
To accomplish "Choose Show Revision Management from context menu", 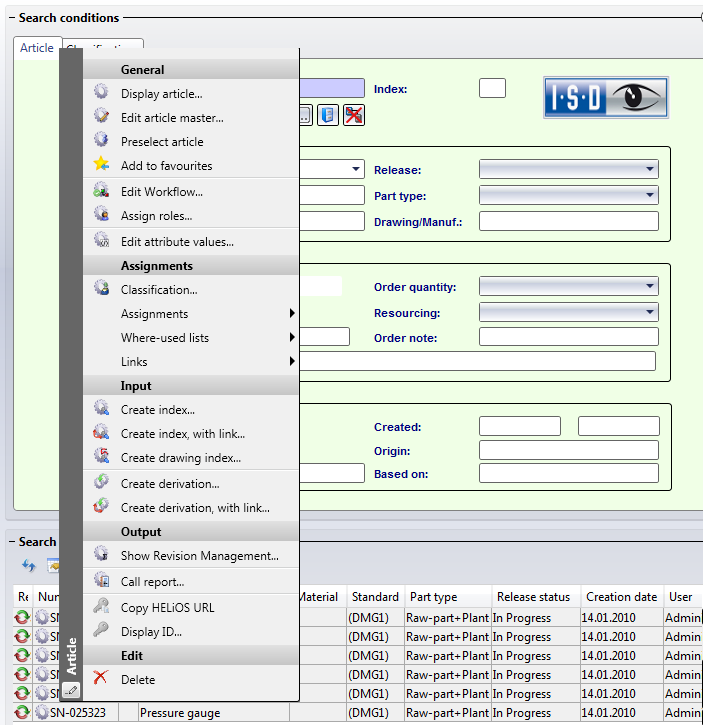I will (x=199, y=555).
